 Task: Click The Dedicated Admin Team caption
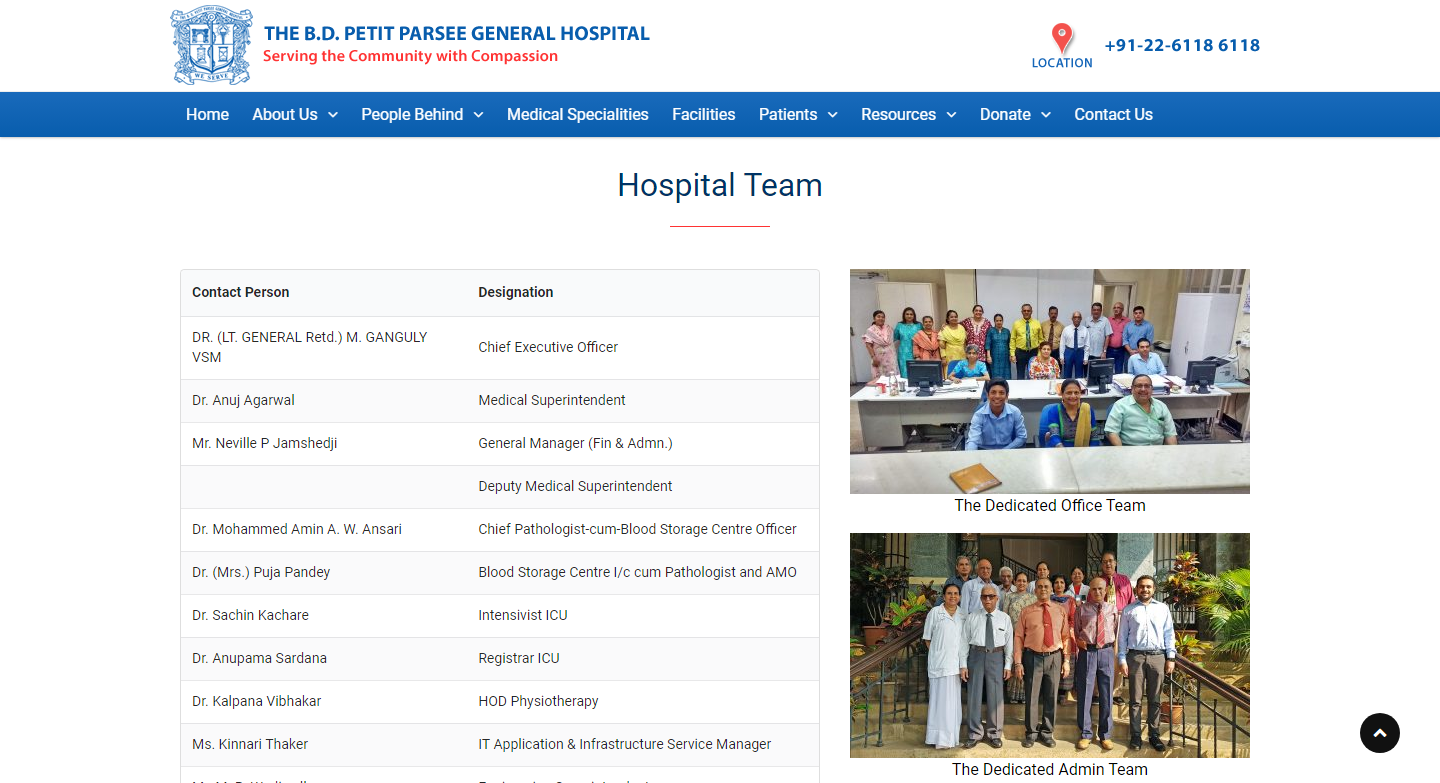(x=1050, y=769)
